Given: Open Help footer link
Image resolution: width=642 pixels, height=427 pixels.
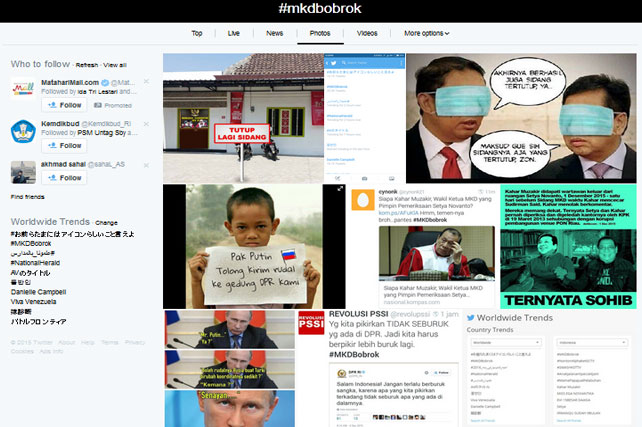Looking at the screenshot, I should click(88, 342).
